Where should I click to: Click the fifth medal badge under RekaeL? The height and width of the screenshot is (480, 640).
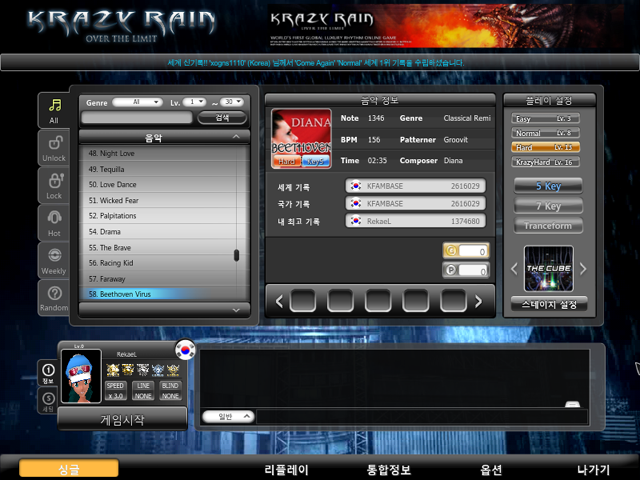click(x=173, y=370)
